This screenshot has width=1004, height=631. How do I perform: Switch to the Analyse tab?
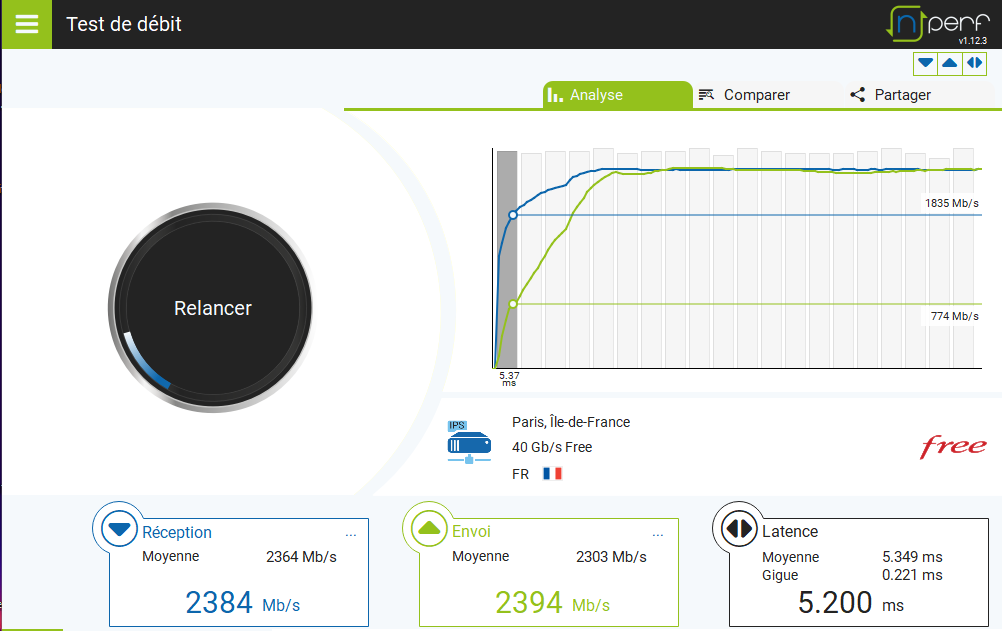617,95
